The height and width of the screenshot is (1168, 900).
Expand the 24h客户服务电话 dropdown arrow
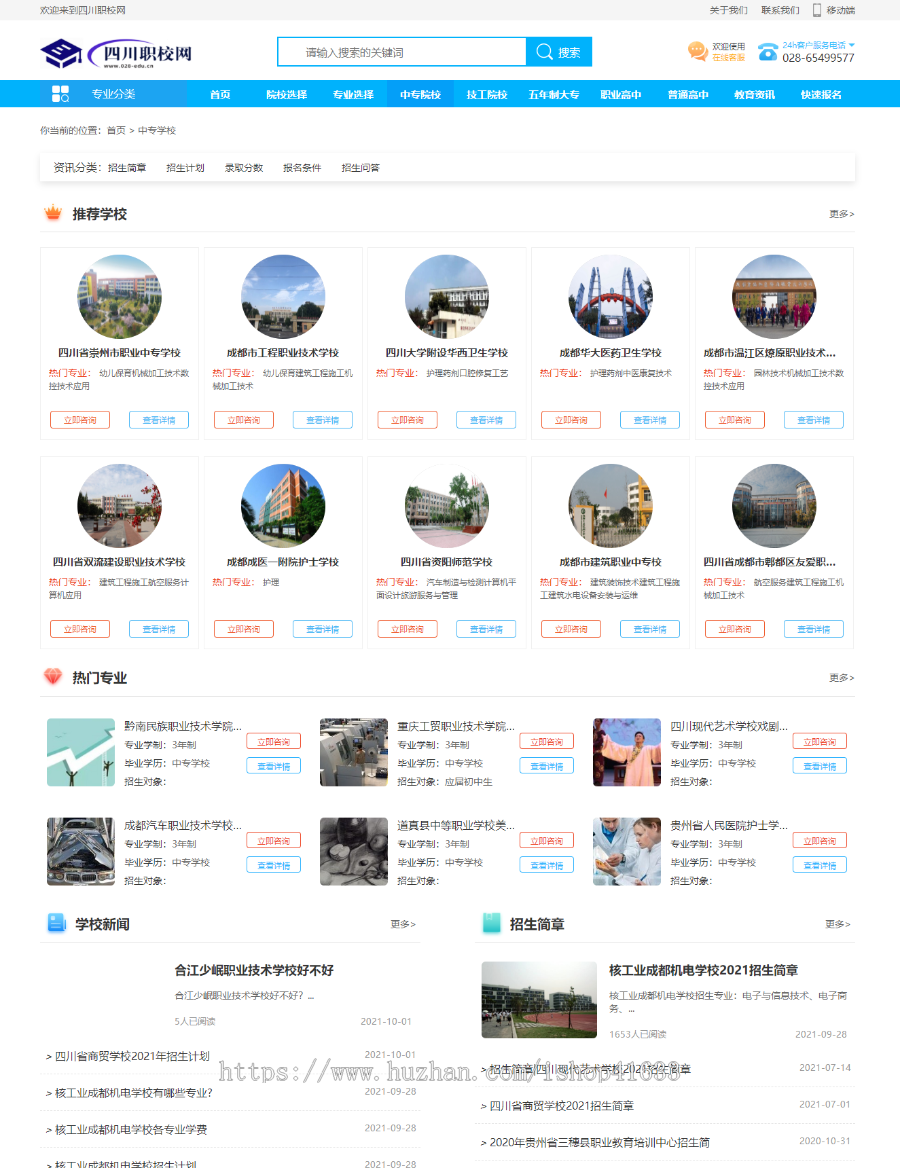coord(852,45)
